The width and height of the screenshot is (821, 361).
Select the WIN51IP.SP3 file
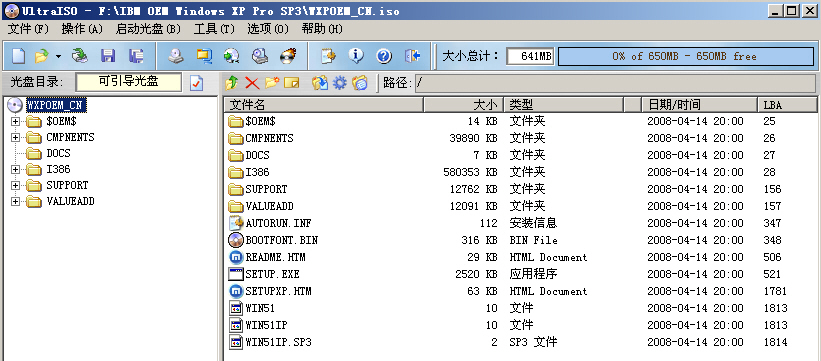click(279, 342)
